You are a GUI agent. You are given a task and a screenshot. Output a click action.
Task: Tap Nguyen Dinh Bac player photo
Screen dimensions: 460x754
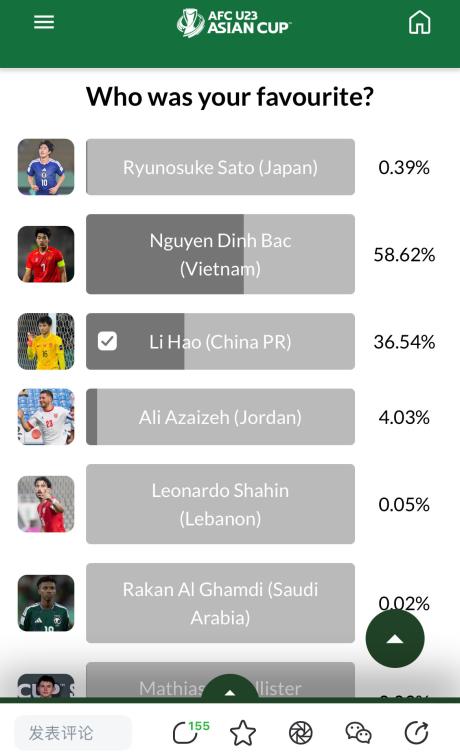click(x=46, y=254)
